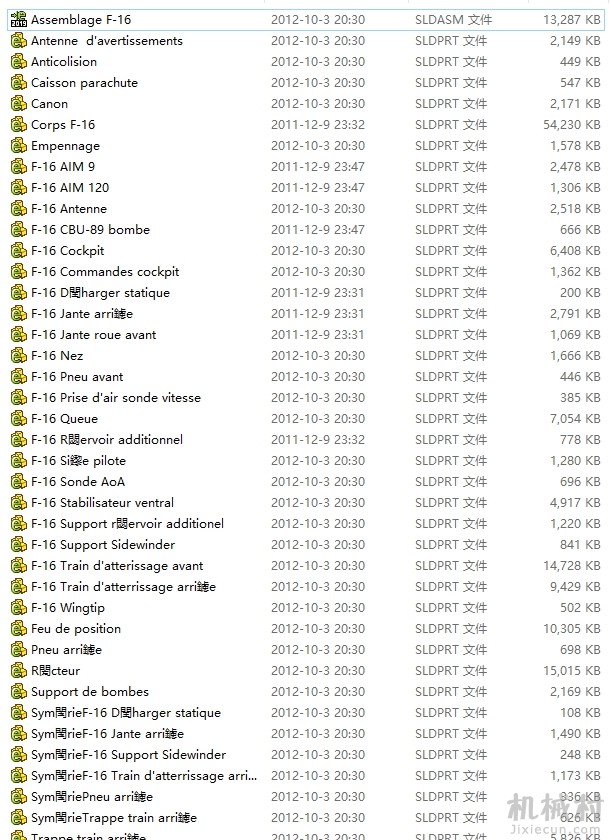Click the '7,054 KB' size of F-16 Queue
611x840 pixels.
[575, 419]
